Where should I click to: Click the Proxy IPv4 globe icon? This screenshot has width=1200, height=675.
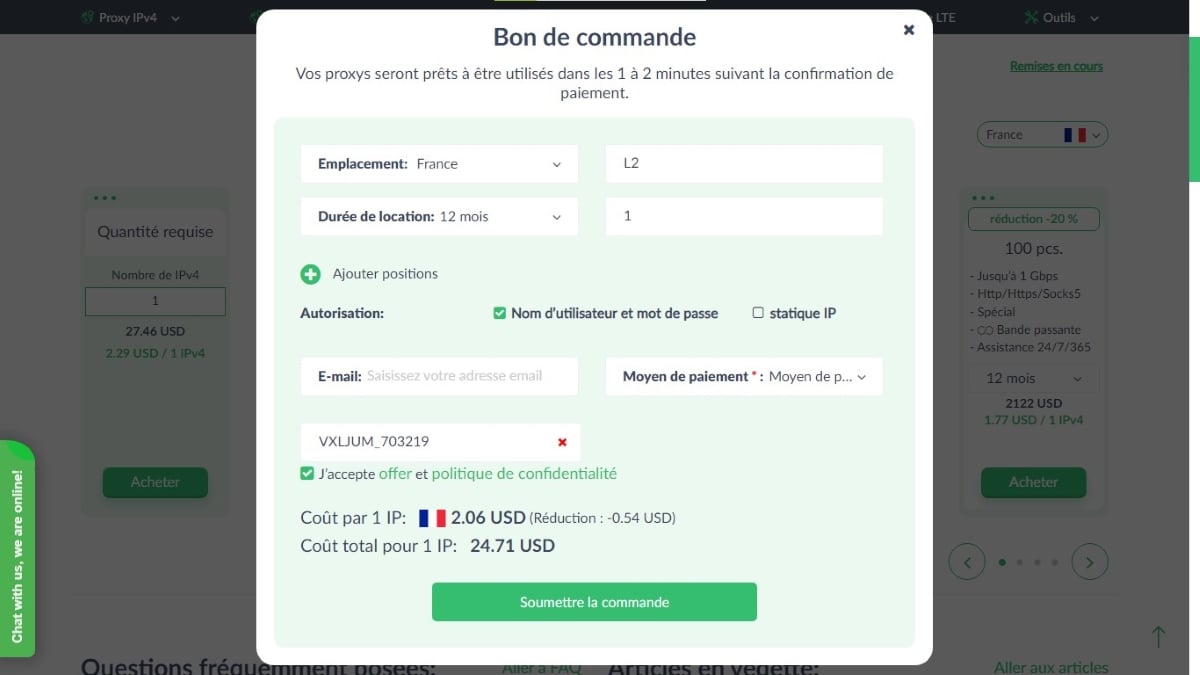click(x=87, y=18)
